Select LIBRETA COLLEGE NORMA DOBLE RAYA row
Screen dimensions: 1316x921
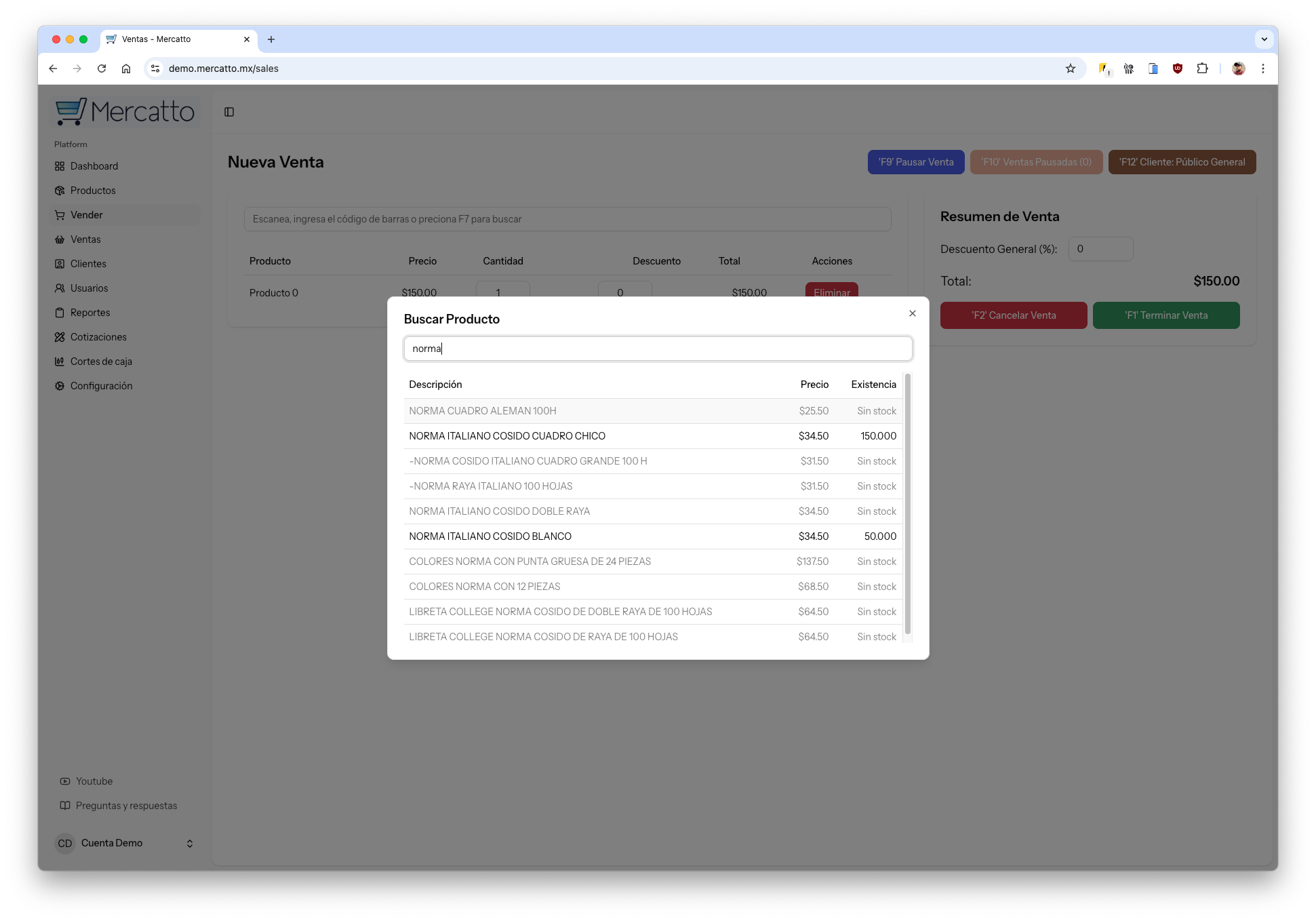pos(653,612)
